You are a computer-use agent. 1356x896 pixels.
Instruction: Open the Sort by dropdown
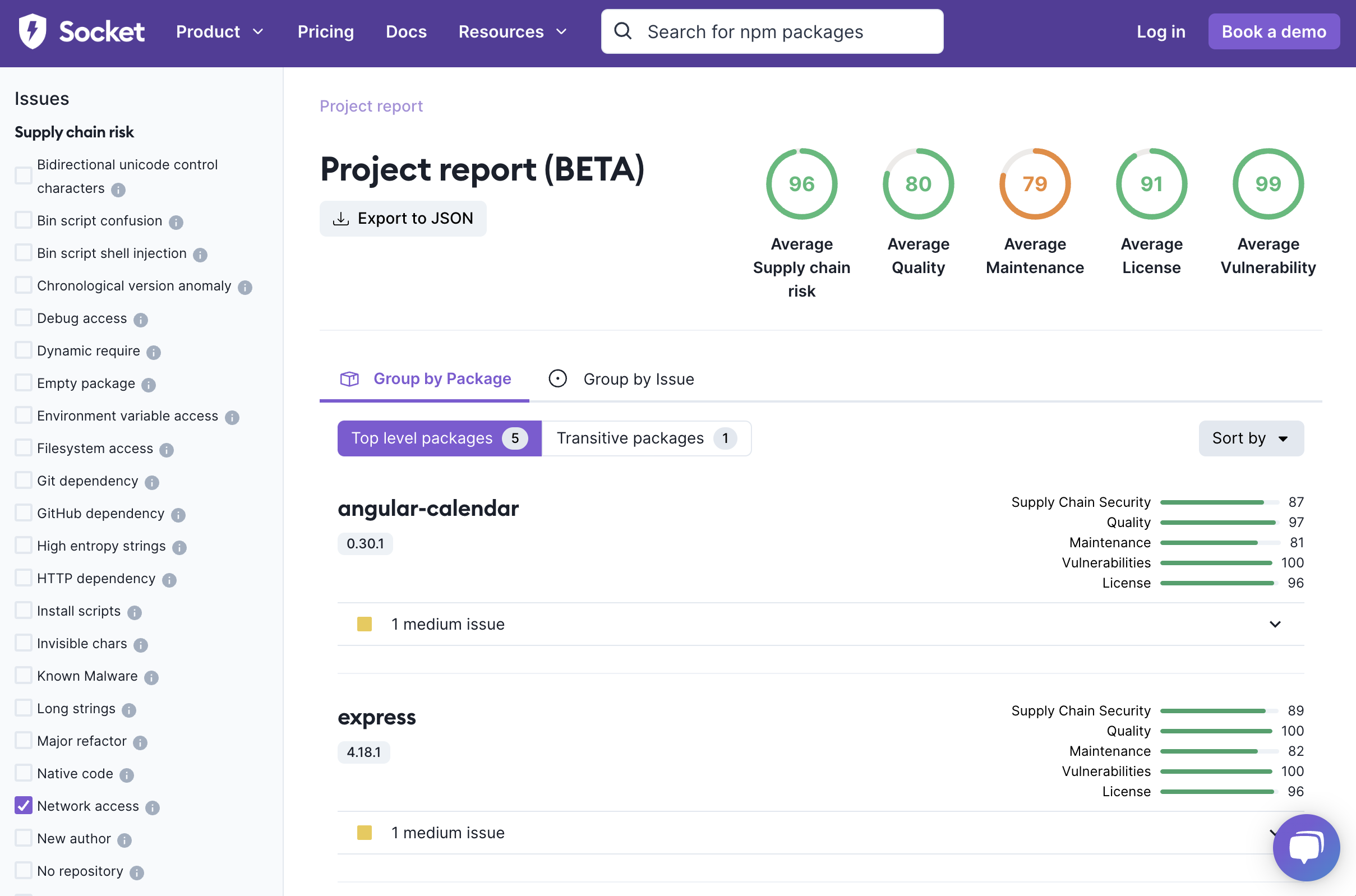(1250, 438)
